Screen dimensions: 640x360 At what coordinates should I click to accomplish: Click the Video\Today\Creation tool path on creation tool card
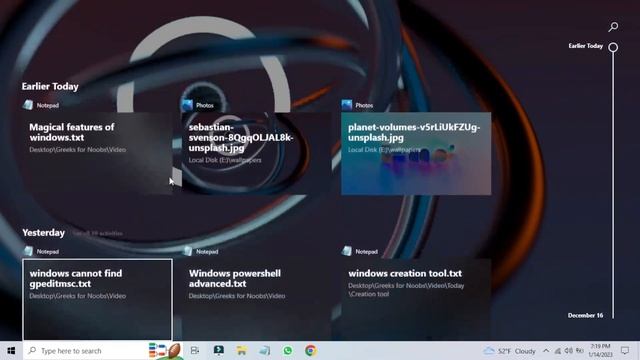[406, 290]
